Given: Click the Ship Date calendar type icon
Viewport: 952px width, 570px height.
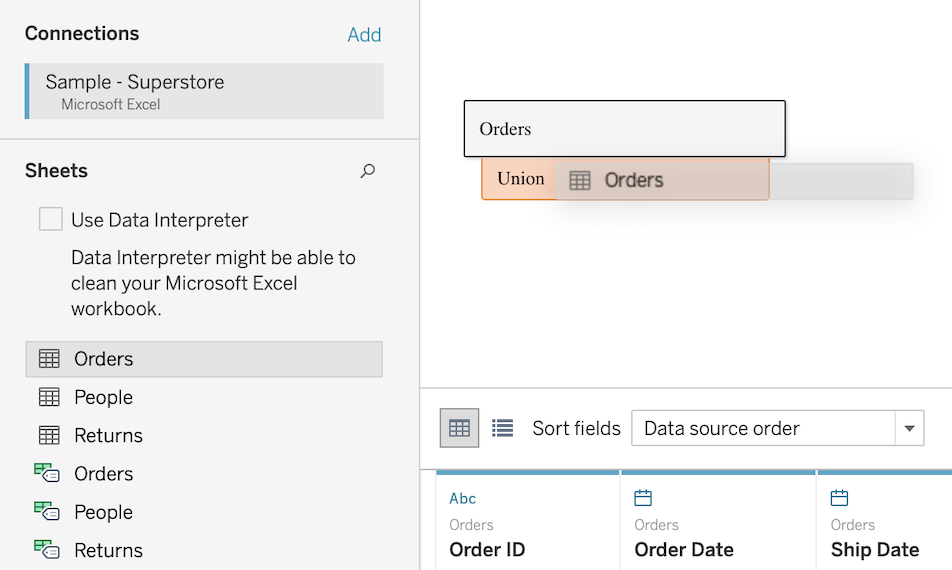Looking at the screenshot, I should [x=839, y=498].
